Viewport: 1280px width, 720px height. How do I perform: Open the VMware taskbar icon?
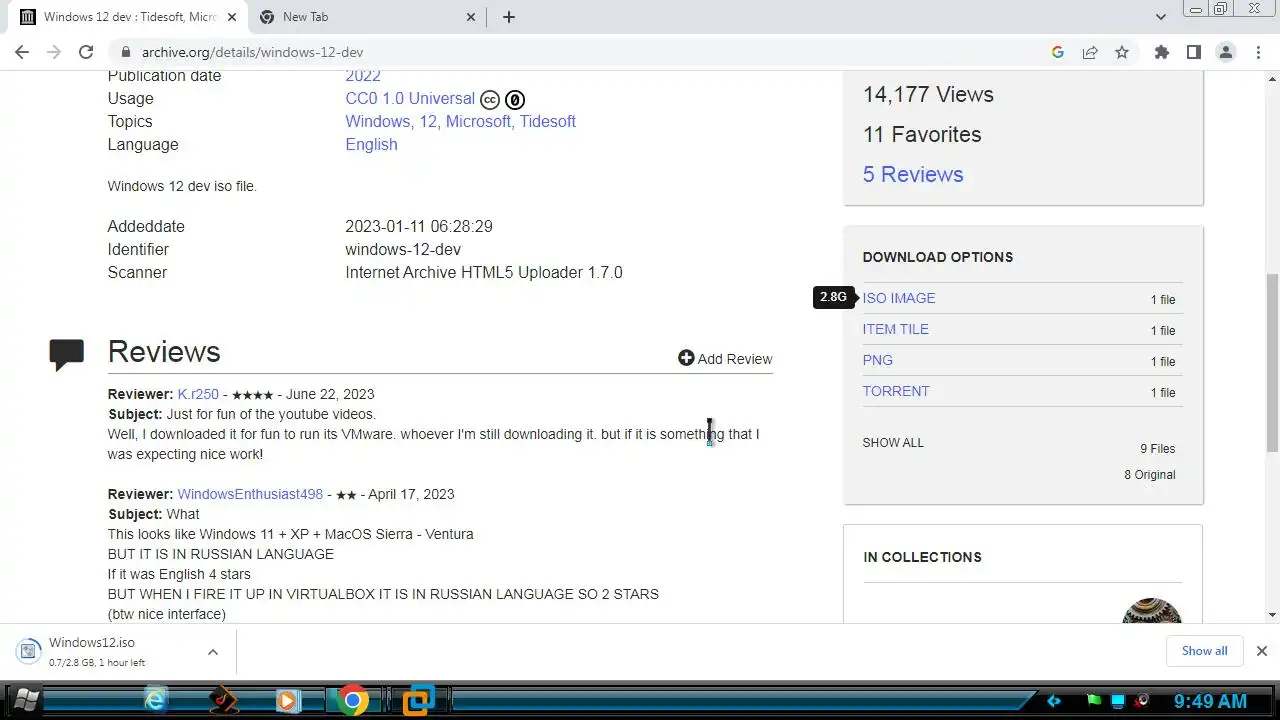pyautogui.click(x=419, y=701)
